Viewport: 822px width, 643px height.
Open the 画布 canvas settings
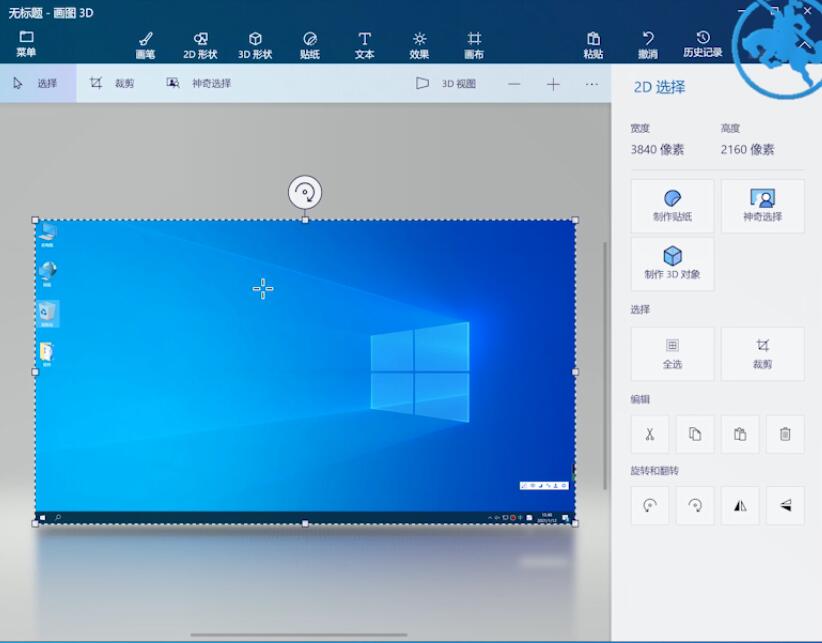474,44
